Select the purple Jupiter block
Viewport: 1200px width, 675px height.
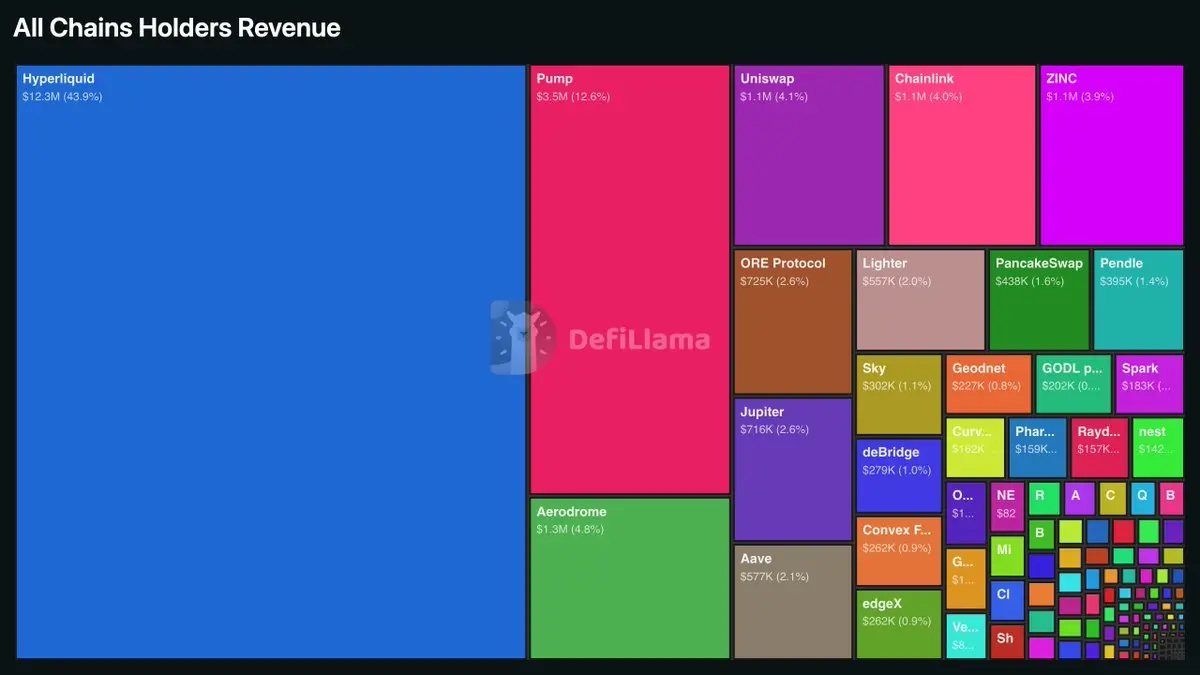pos(793,469)
